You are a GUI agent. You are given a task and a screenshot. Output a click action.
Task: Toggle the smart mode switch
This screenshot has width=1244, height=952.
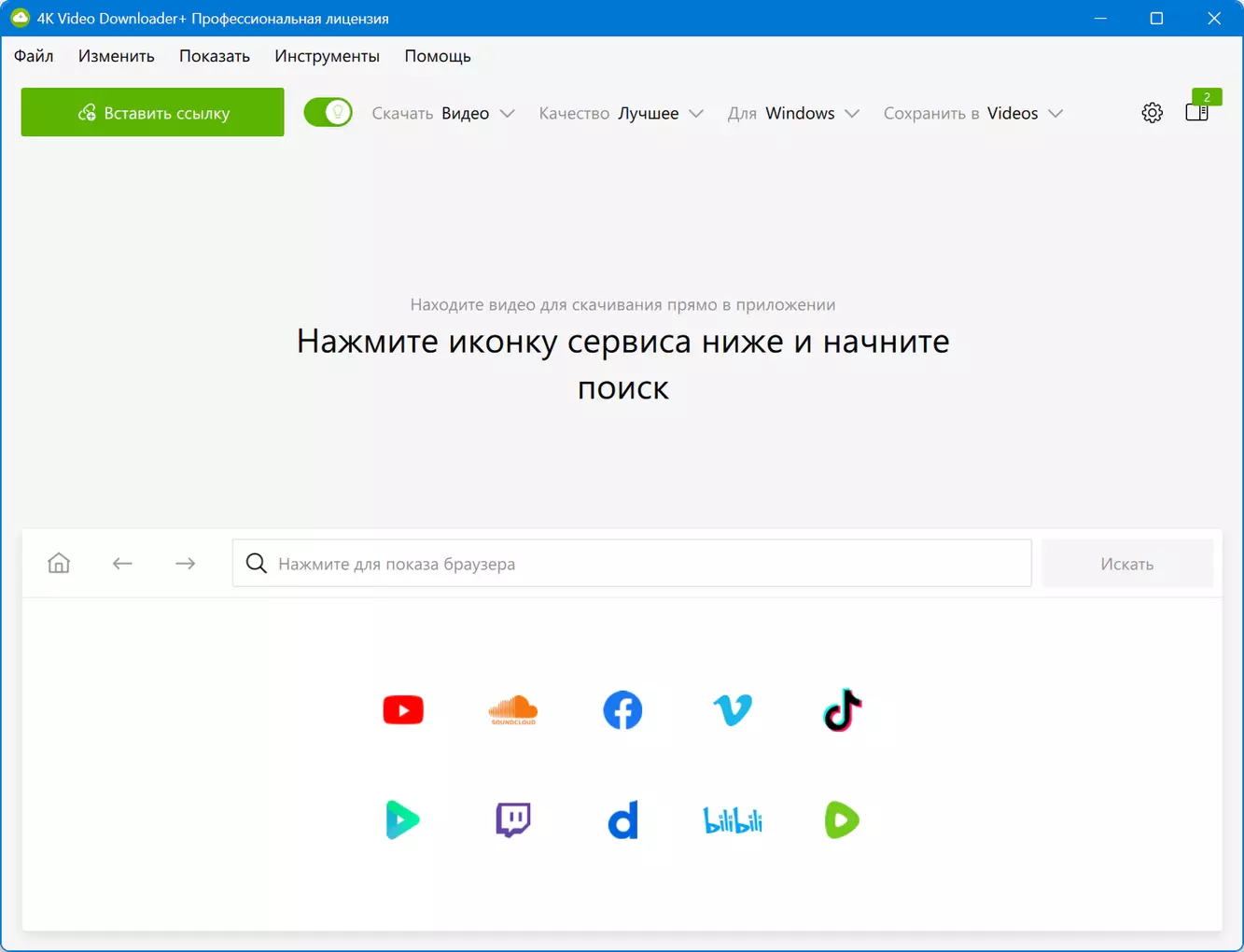328,113
